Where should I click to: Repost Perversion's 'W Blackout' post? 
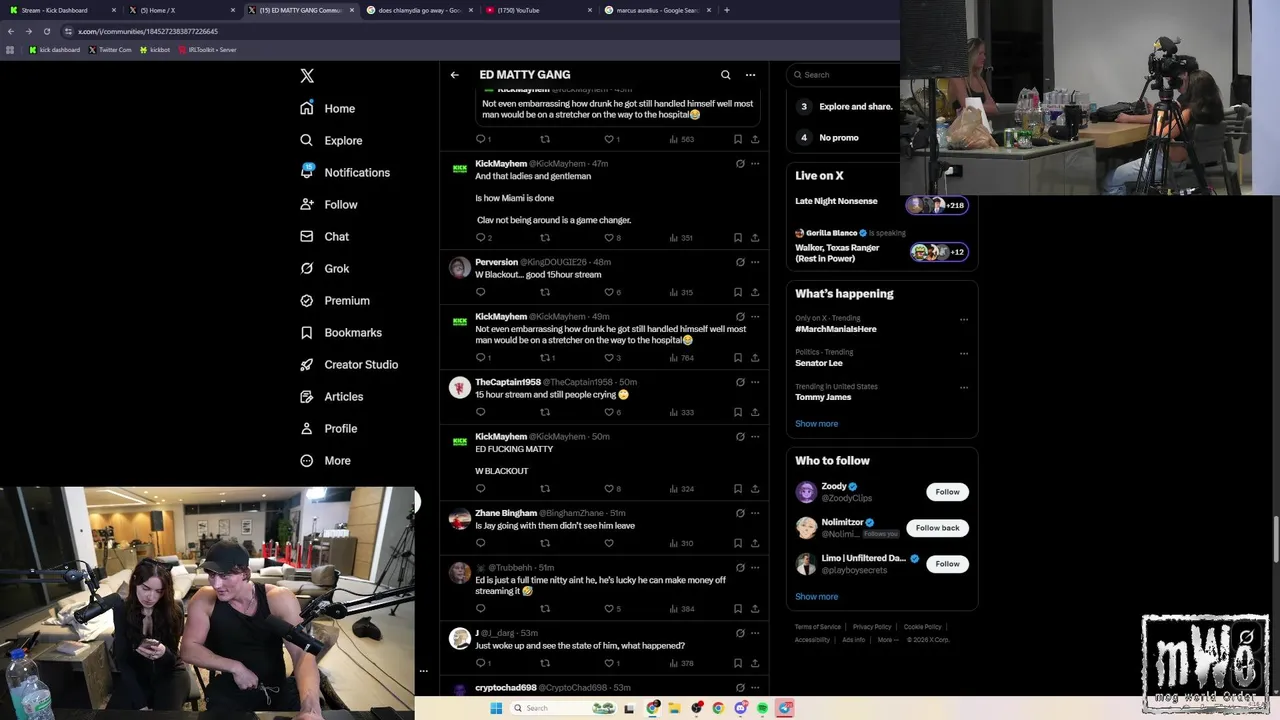pos(545,292)
